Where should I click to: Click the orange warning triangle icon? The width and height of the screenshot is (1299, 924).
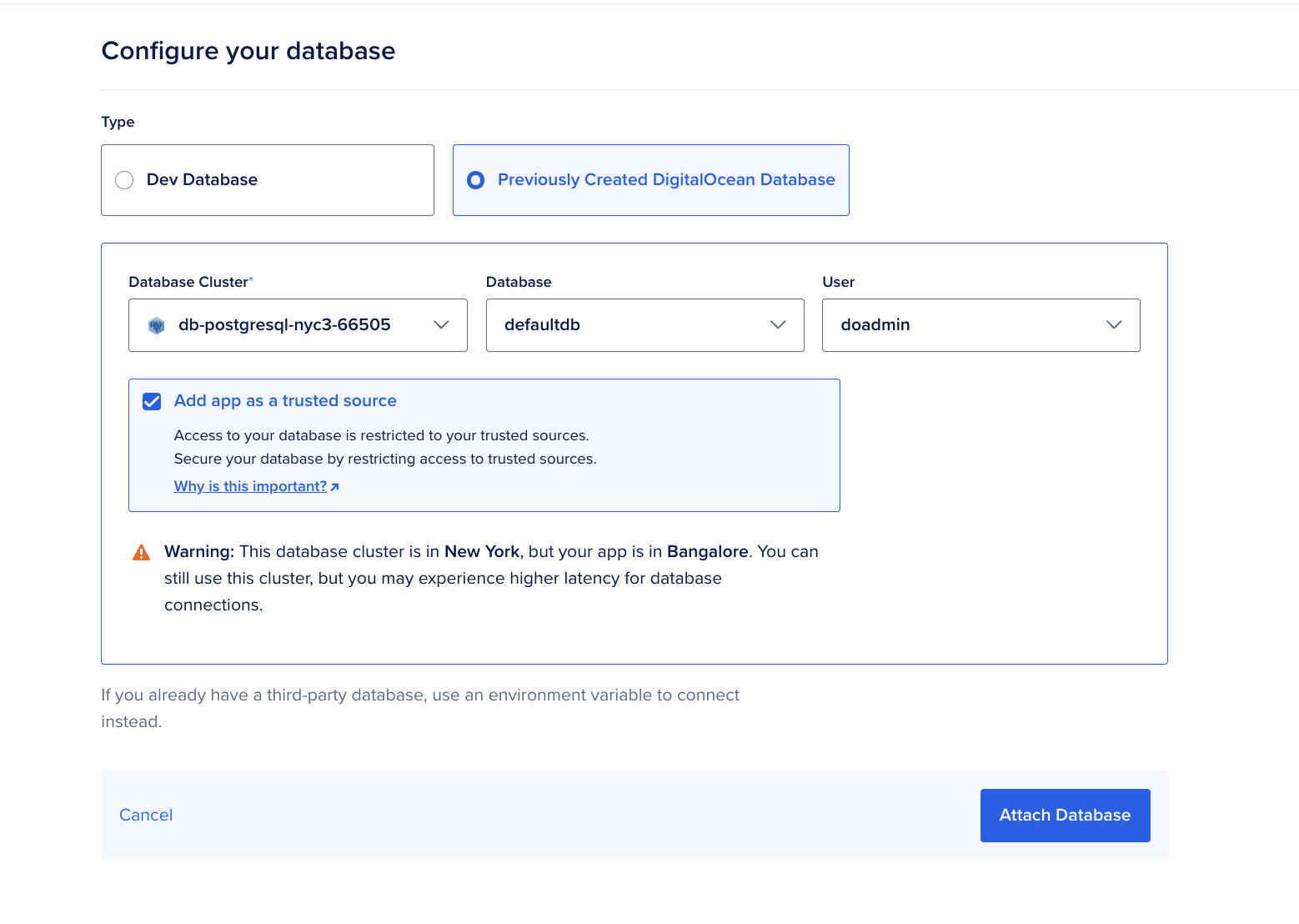[x=142, y=552]
